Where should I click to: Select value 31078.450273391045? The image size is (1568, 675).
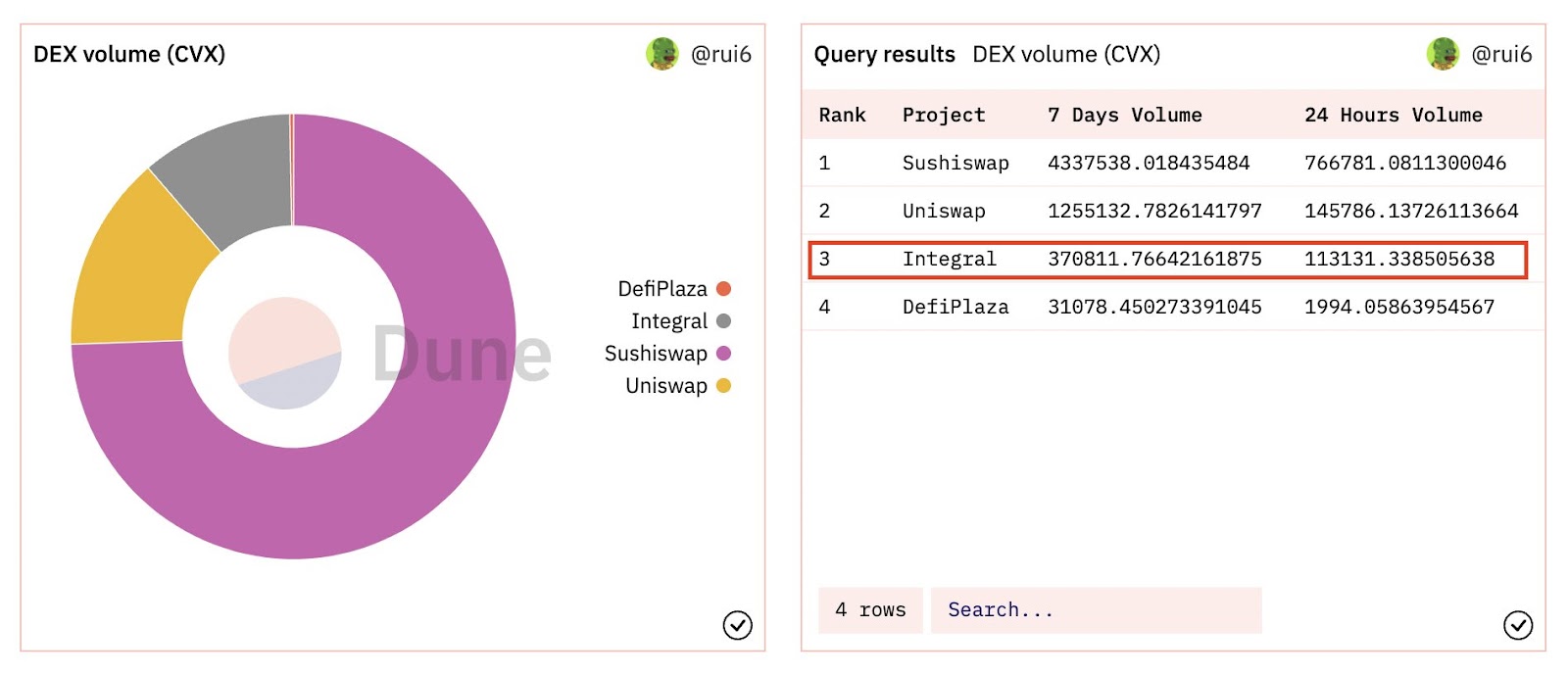point(1154,307)
